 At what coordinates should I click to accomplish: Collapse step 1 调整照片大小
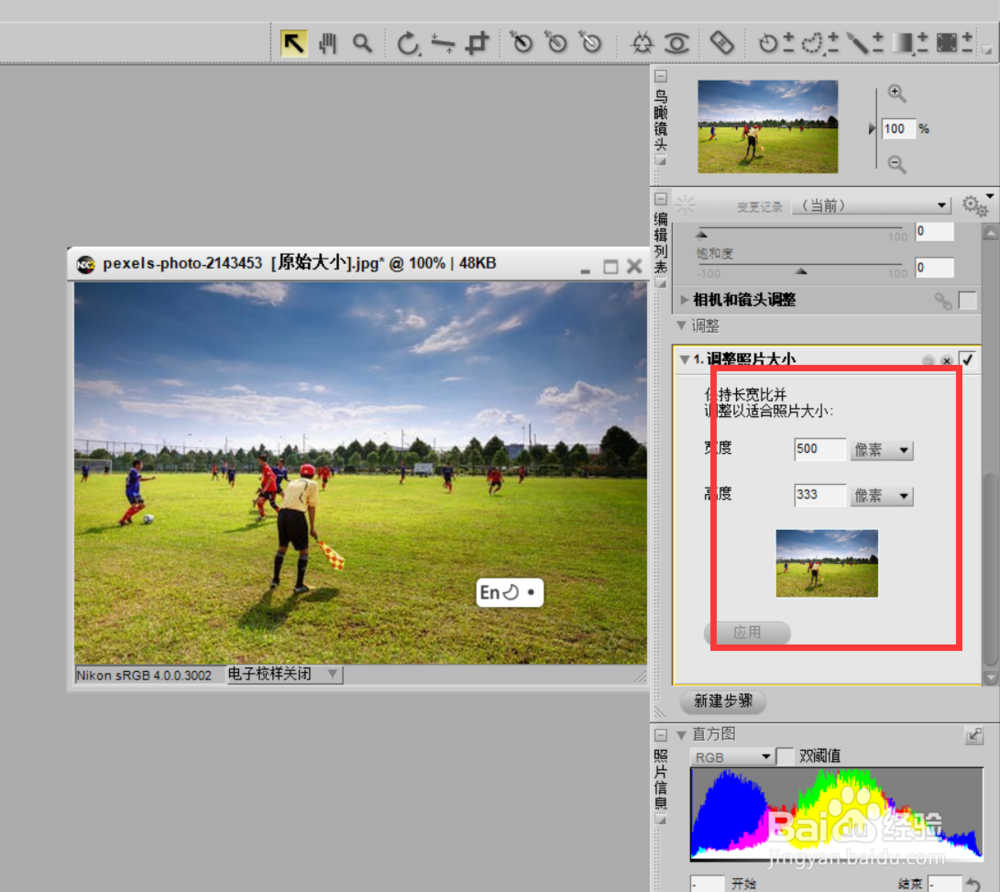click(684, 360)
